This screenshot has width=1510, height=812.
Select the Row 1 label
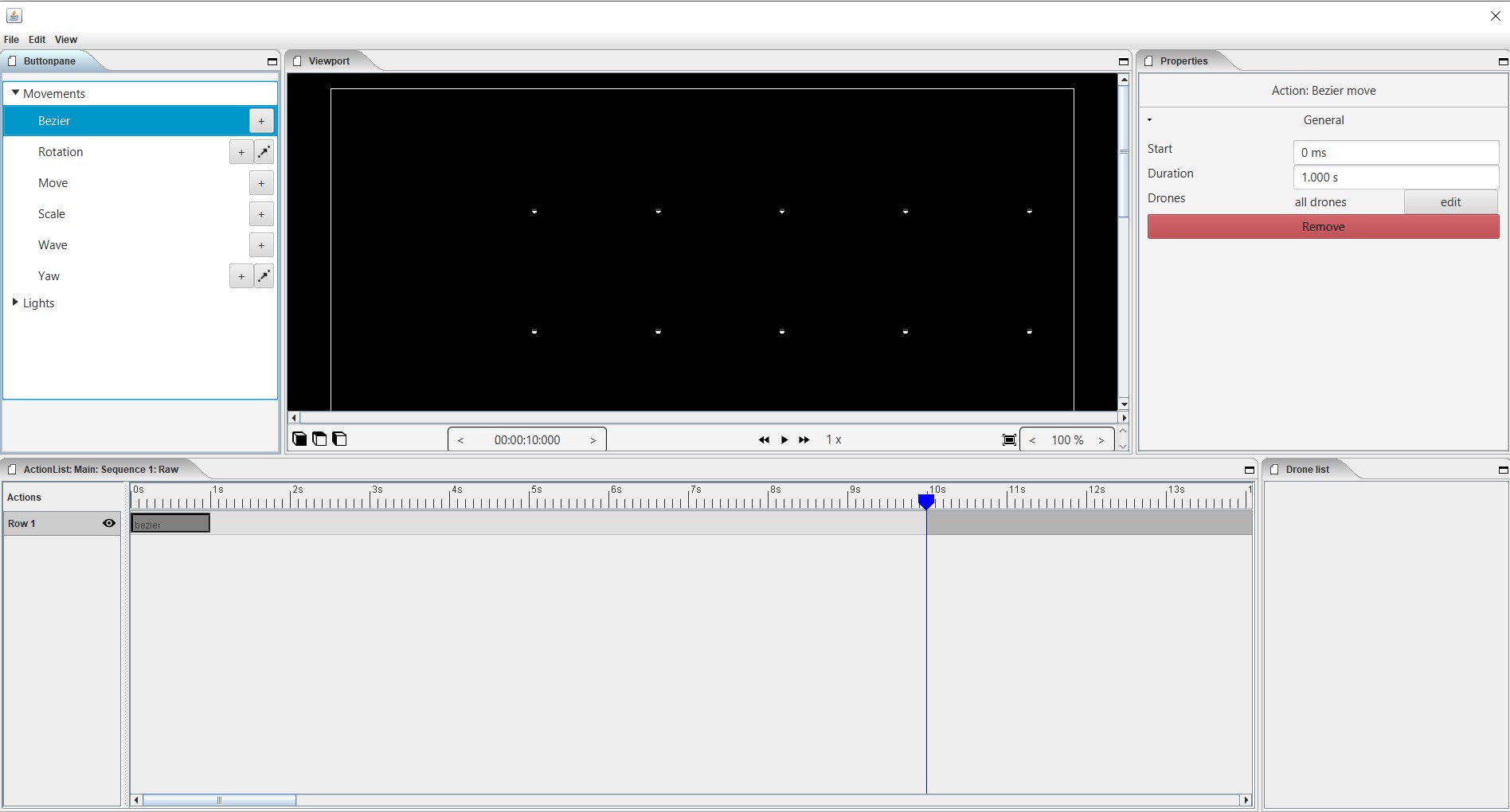tap(22, 523)
